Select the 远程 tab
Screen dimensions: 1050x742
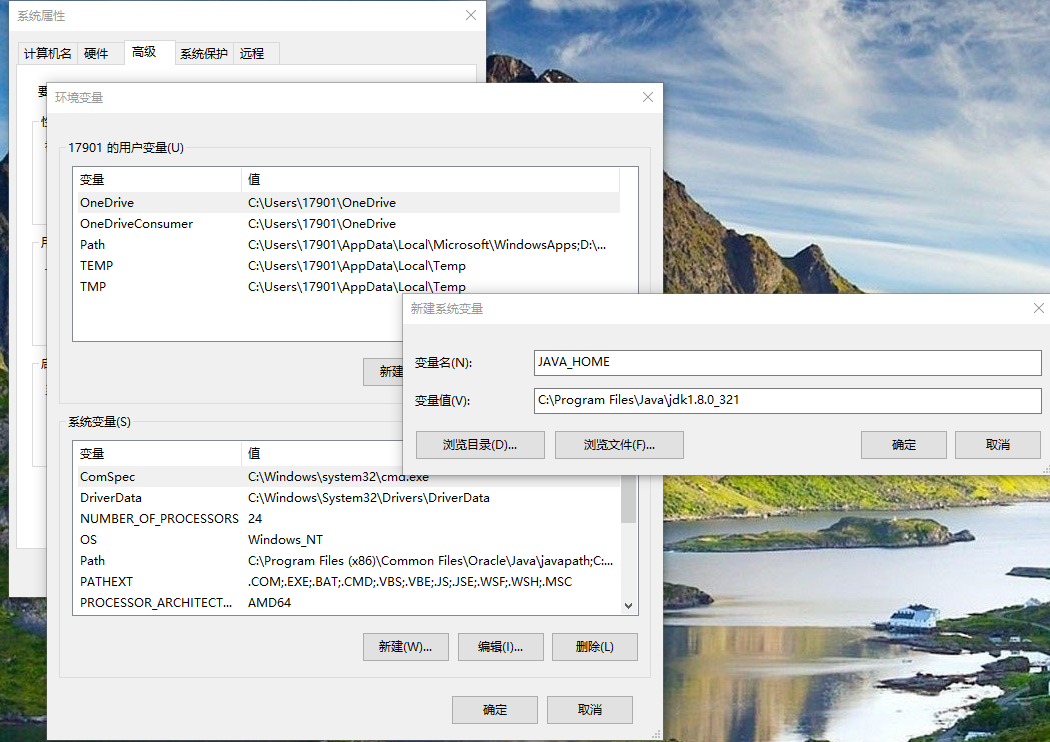253,54
